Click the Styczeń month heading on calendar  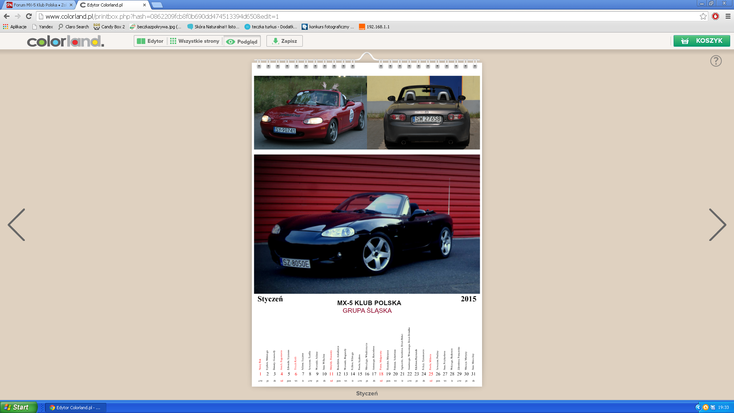[x=270, y=299]
